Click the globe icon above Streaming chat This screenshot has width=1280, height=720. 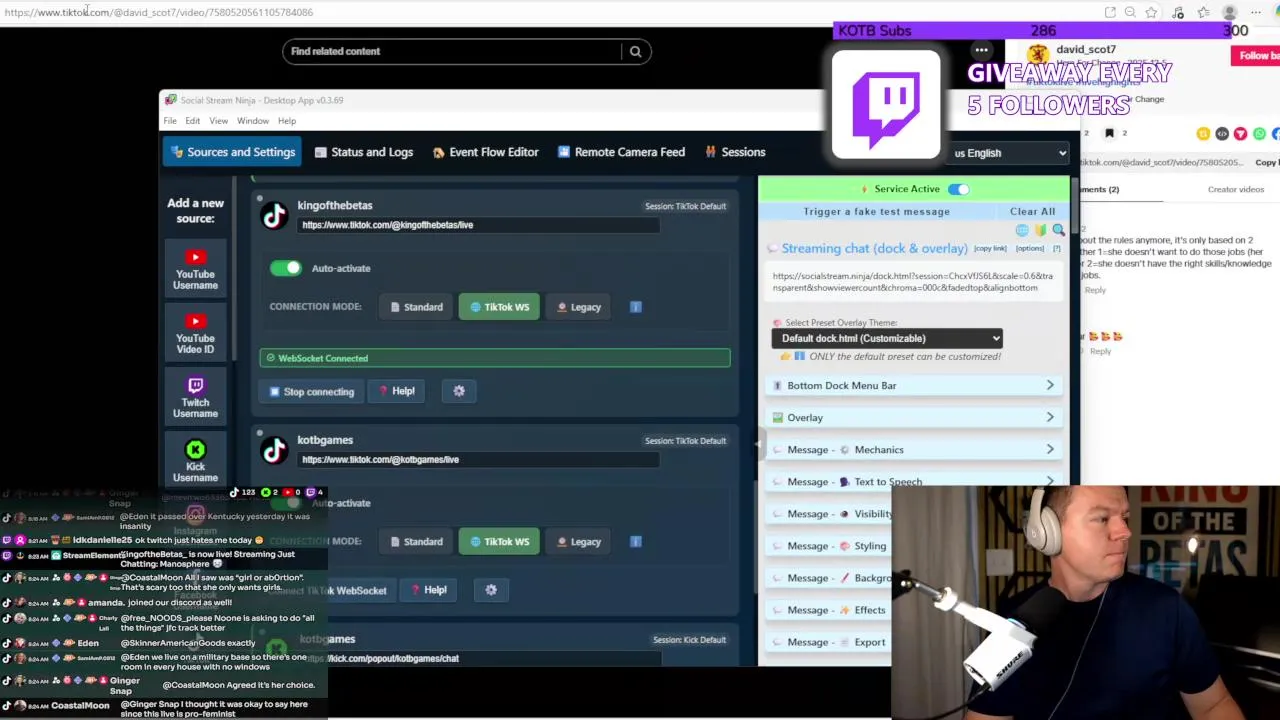pyautogui.click(x=1022, y=230)
